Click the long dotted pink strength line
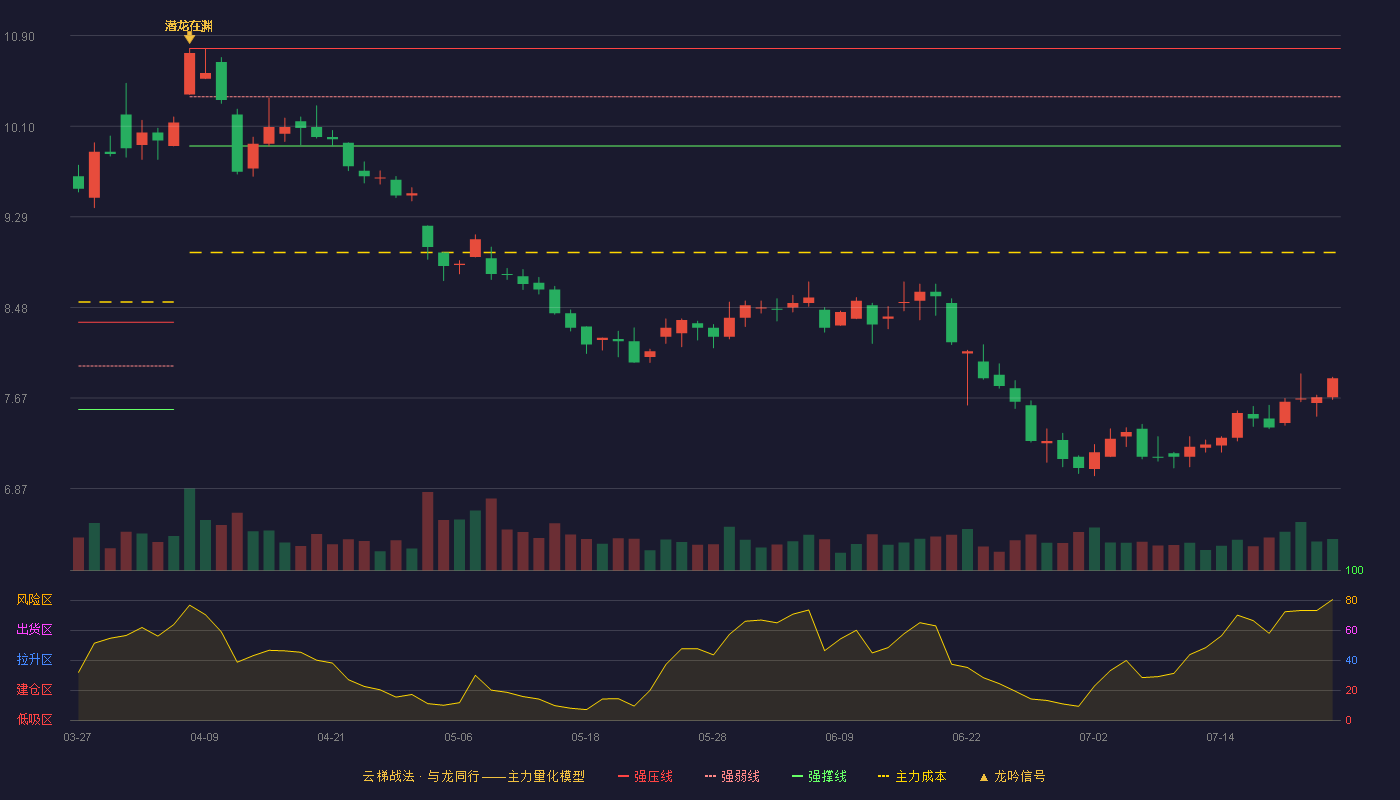 click(x=765, y=97)
